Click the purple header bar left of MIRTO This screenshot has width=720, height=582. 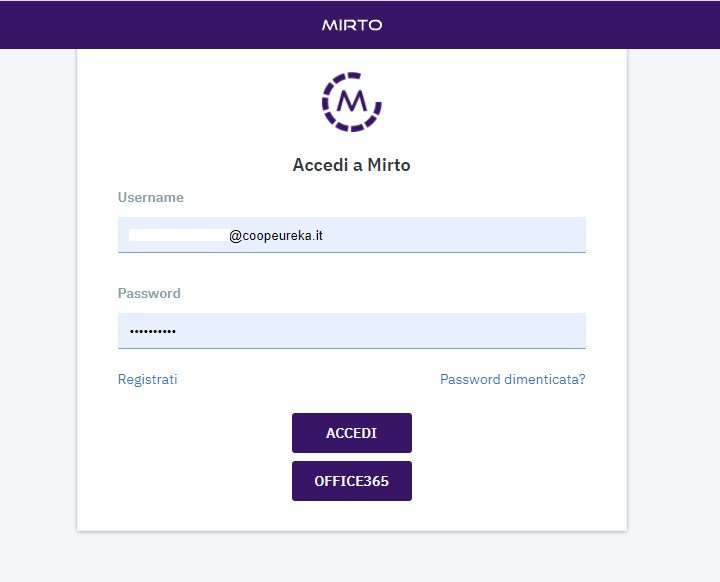point(150,25)
